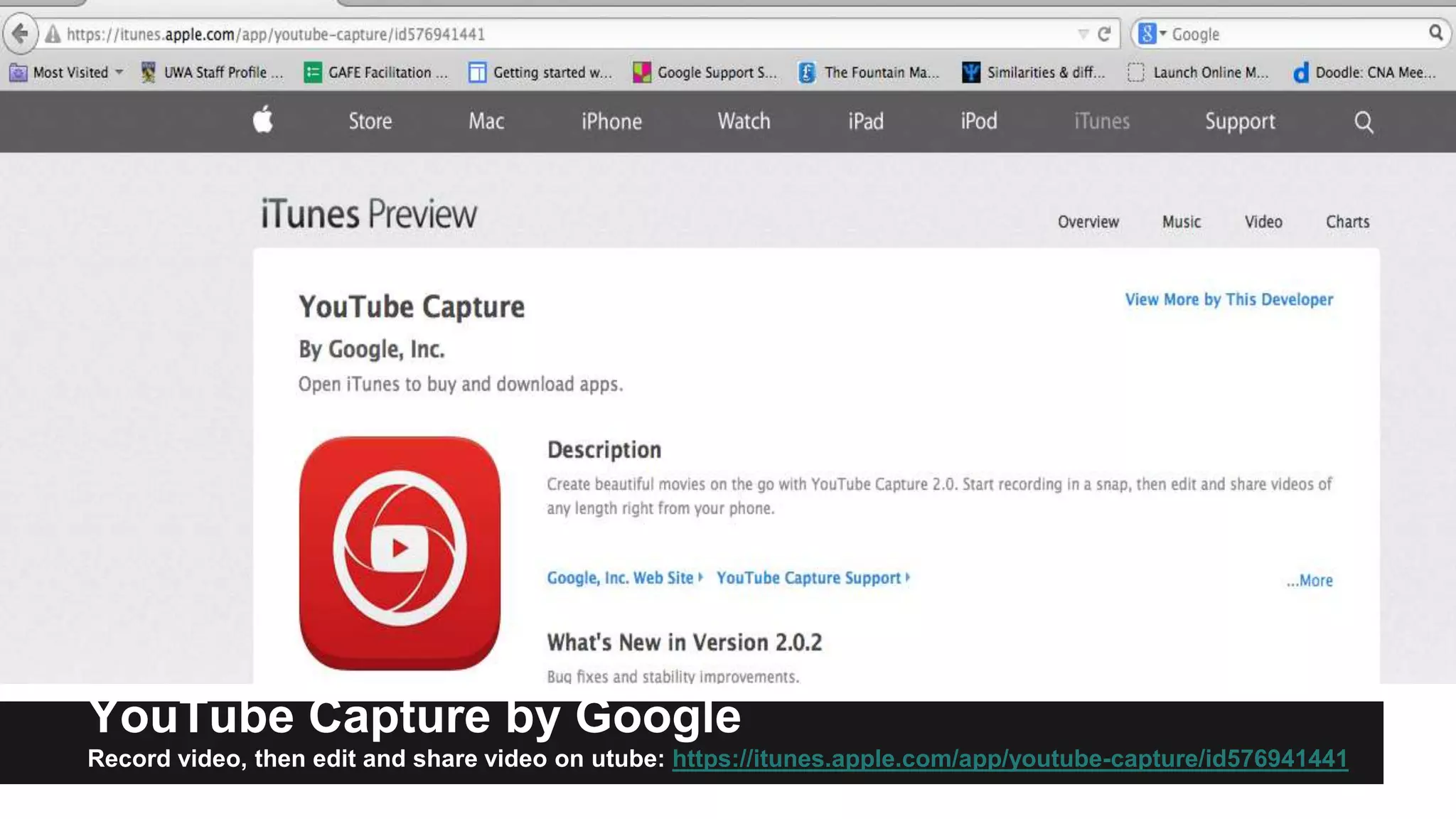Click the search magnifier in Apple nav bar
This screenshot has width=1456, height=819.
pyautogui.click(x=1364, y=122)
